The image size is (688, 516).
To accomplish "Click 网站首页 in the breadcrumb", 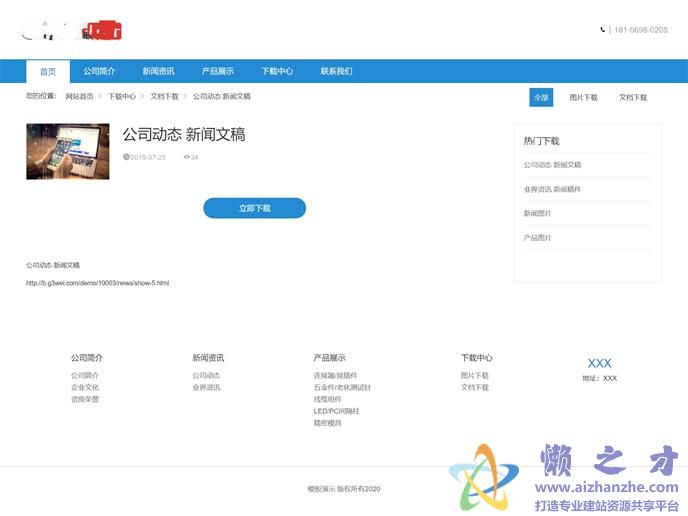I will (x=80, y=97).
